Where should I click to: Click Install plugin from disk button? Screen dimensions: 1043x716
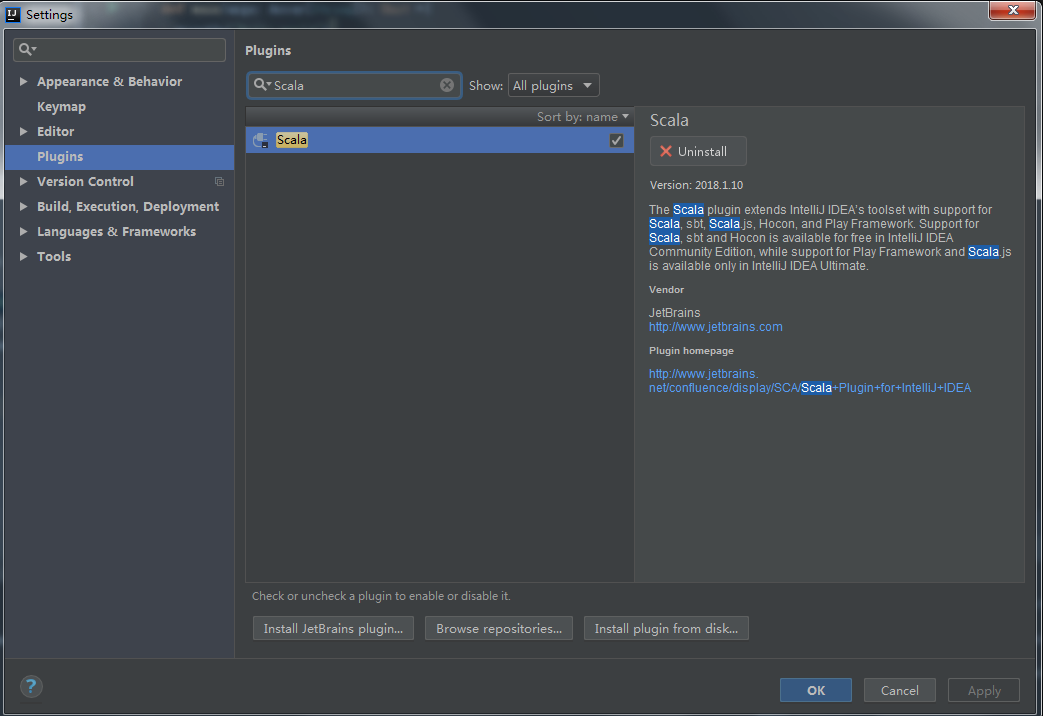[x=666, y=628]
